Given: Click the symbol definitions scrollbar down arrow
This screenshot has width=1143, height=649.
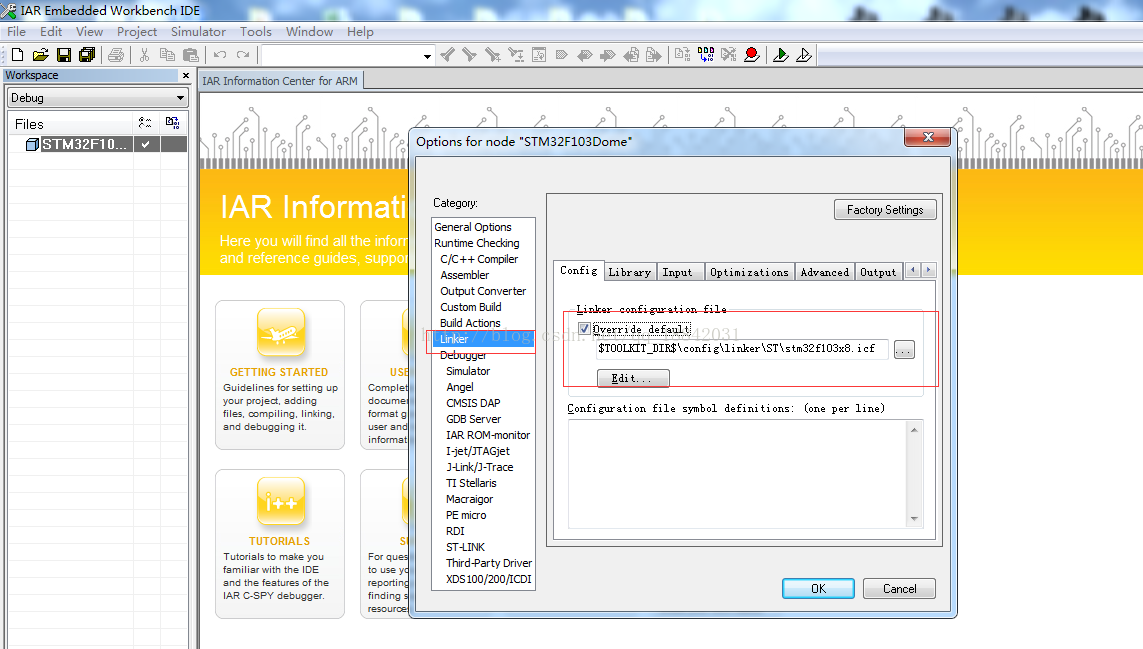Looking at the screenshot, I should point(914,518).
